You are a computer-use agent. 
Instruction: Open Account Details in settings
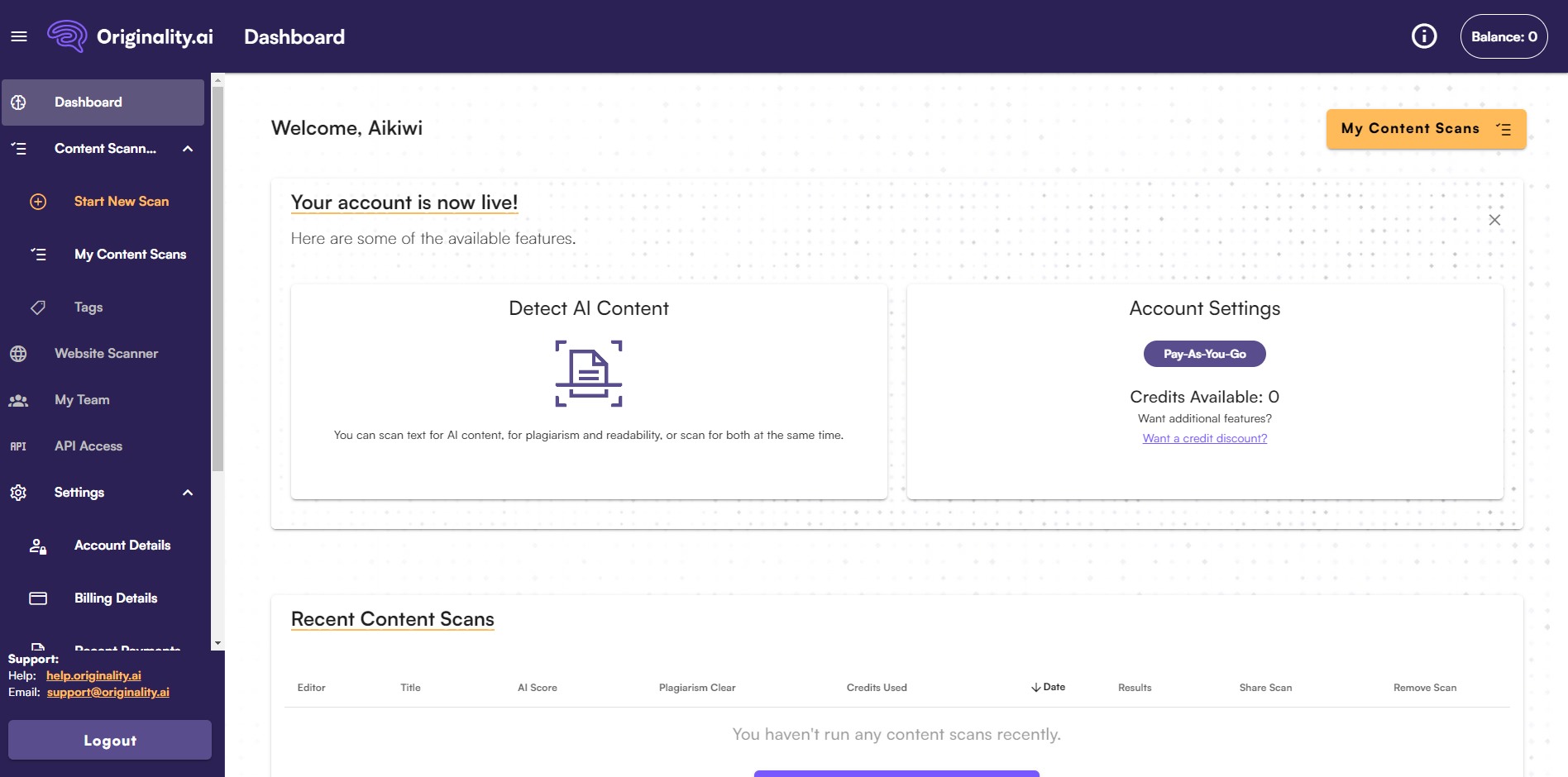(122, 546)
